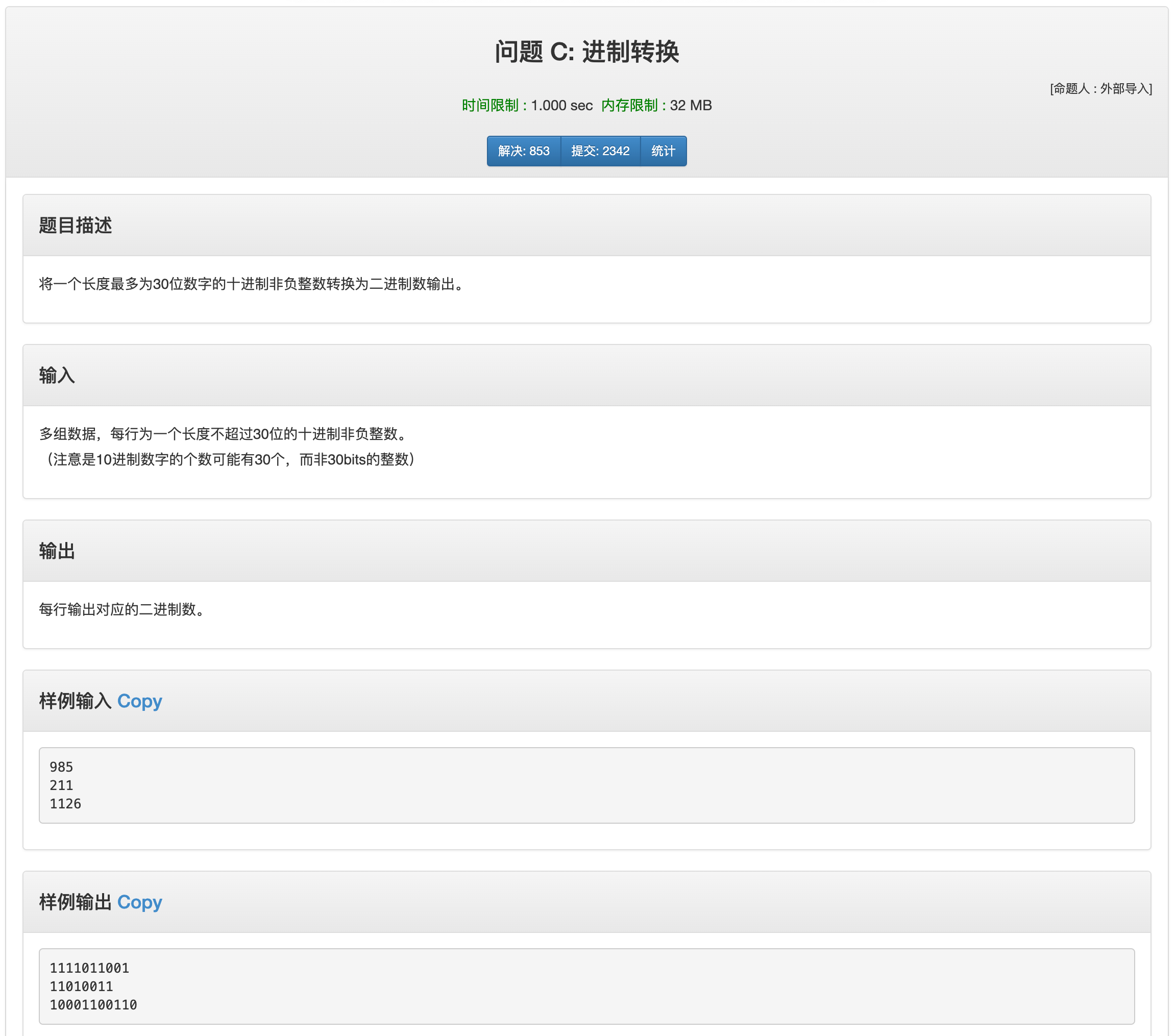Copy the sample input via Copy link
This screenshot has height=1036, width=1176.
(139, 701)
